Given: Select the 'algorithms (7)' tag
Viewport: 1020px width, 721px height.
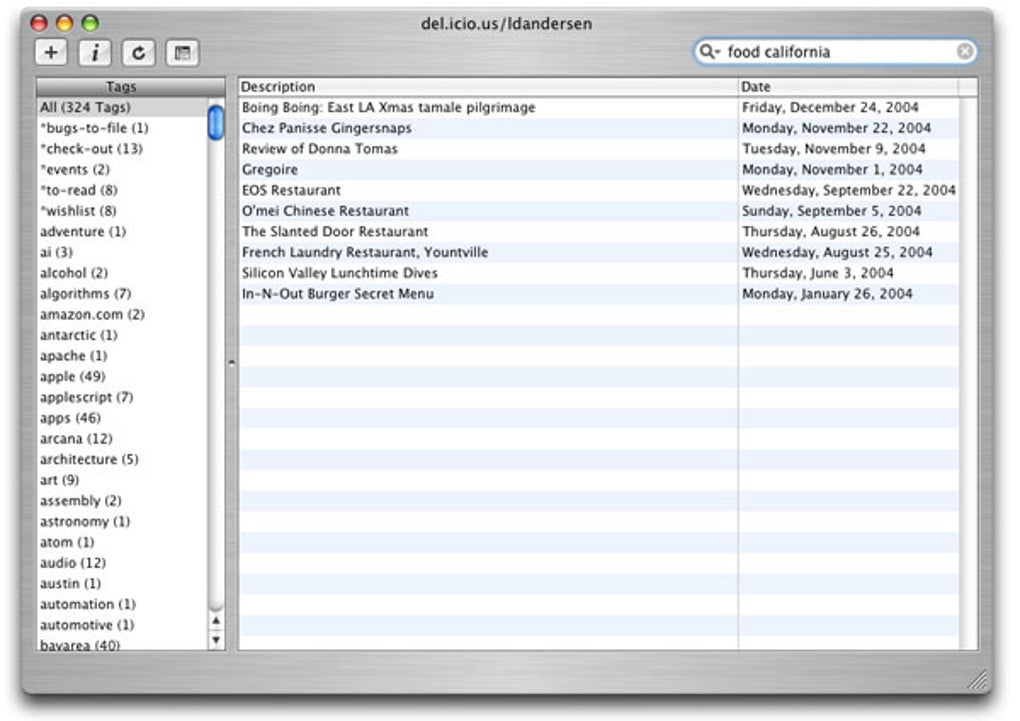Looking at the screenshot, I should 122,294.
